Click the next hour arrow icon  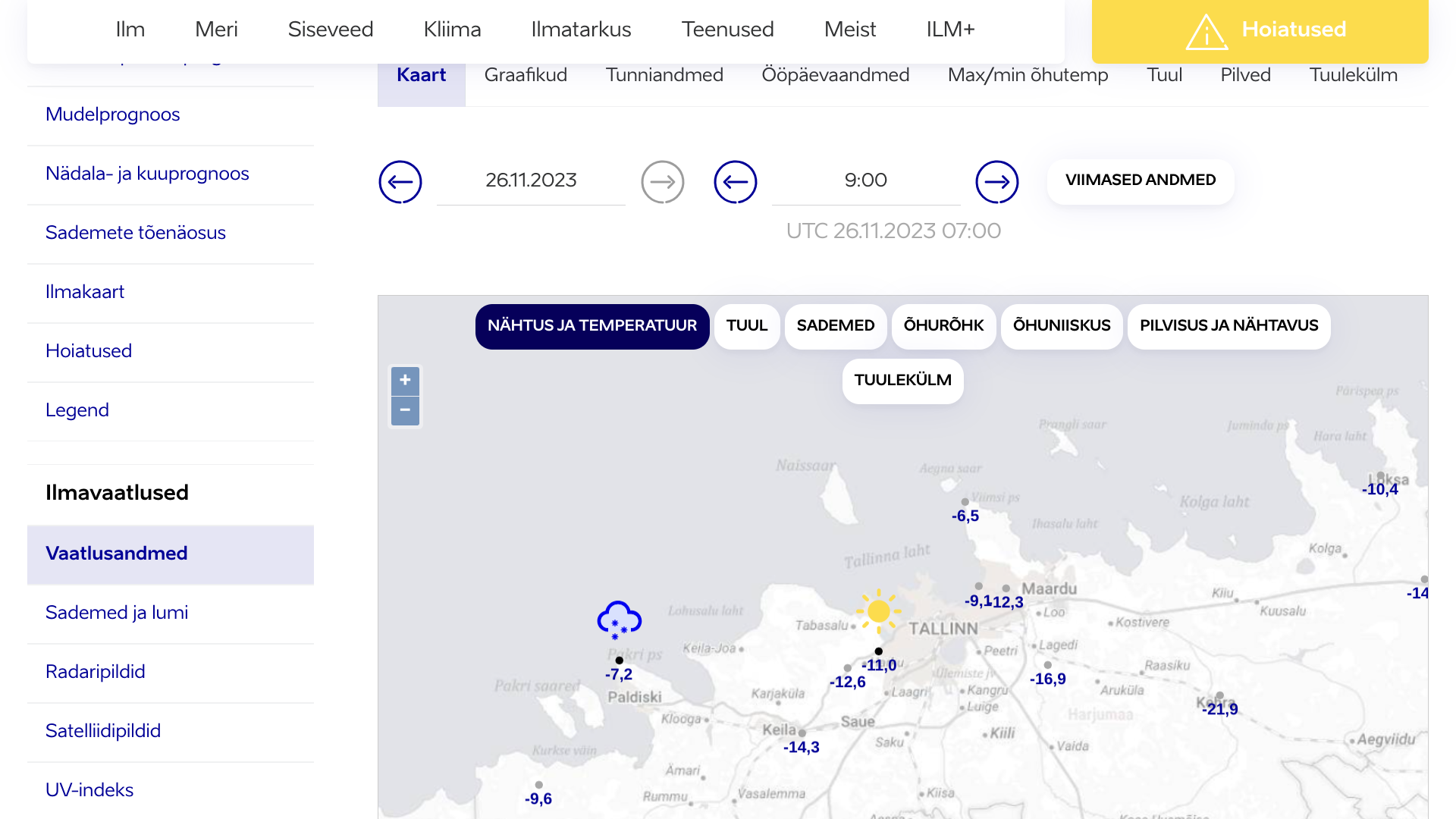996,182
